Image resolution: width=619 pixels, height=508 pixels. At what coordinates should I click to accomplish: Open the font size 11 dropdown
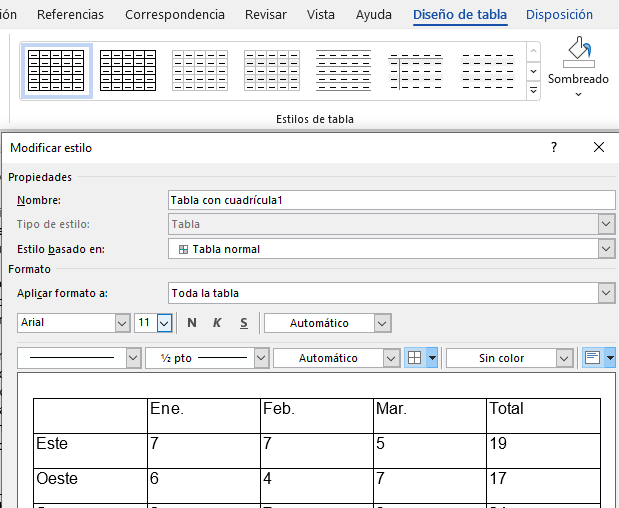164,323
